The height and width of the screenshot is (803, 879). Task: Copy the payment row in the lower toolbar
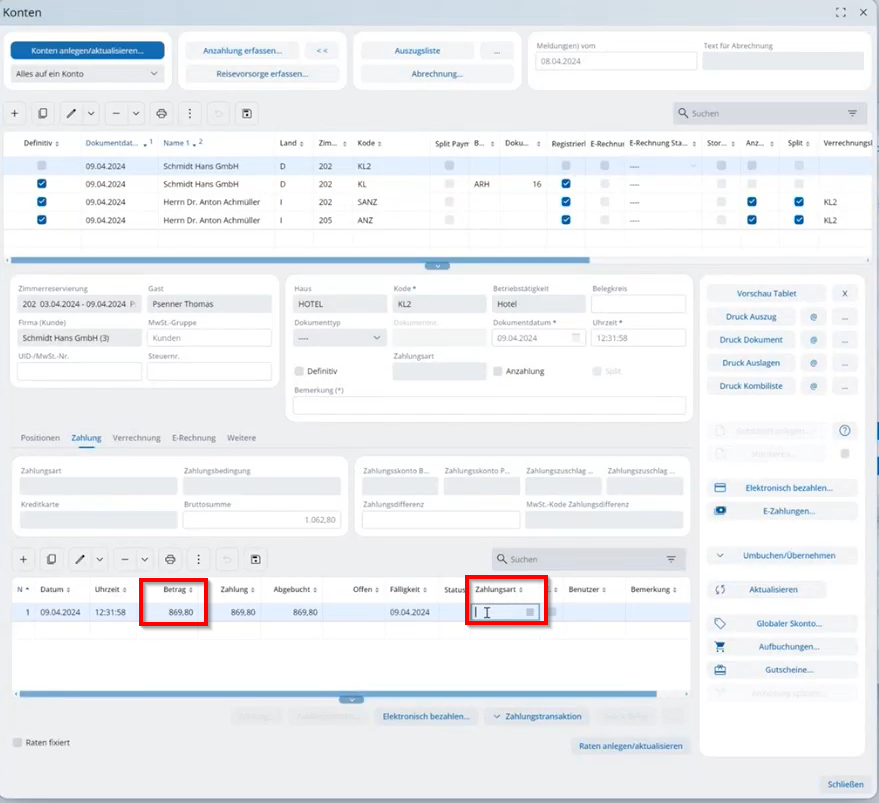click(52, 560)
